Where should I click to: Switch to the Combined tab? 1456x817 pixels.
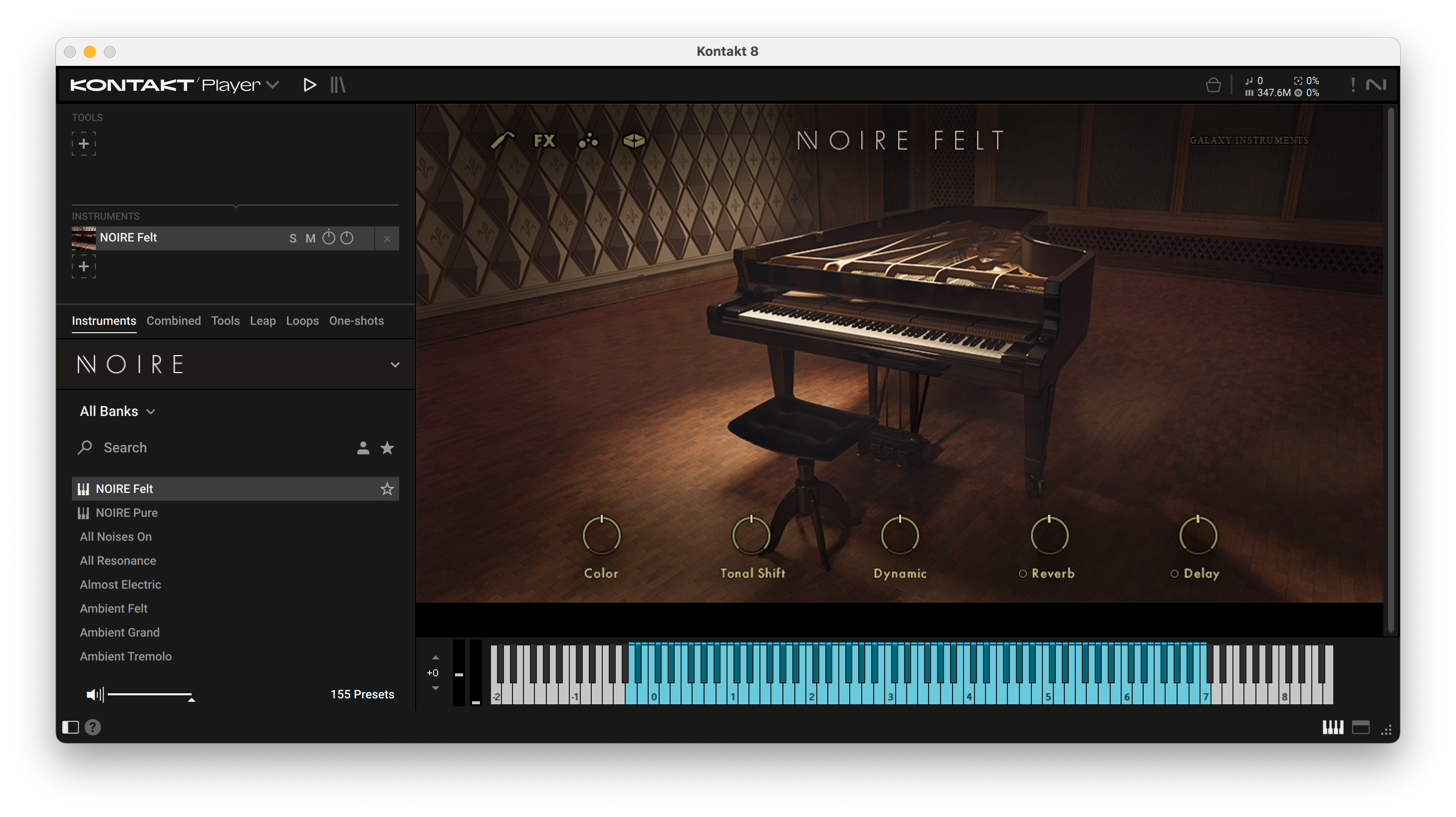[x=174, y=321]
